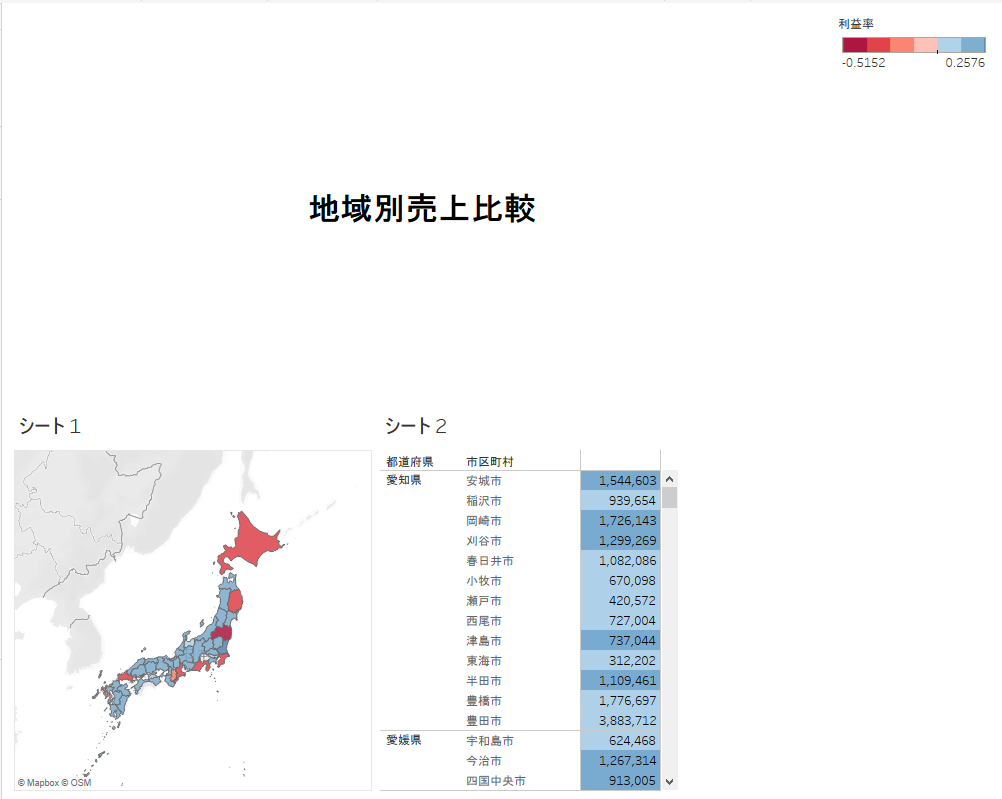
Task: Click the シート 2 sheet title
Action: tap(415, 426)
